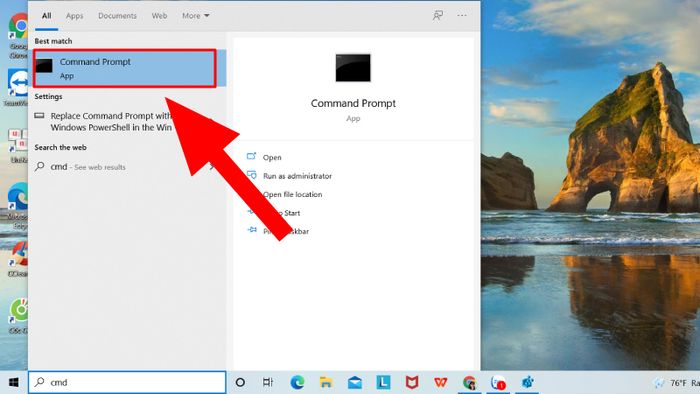Click the taskbar search box containing cmd
Viewport: 700px width, 394px height.
point(127,382)
